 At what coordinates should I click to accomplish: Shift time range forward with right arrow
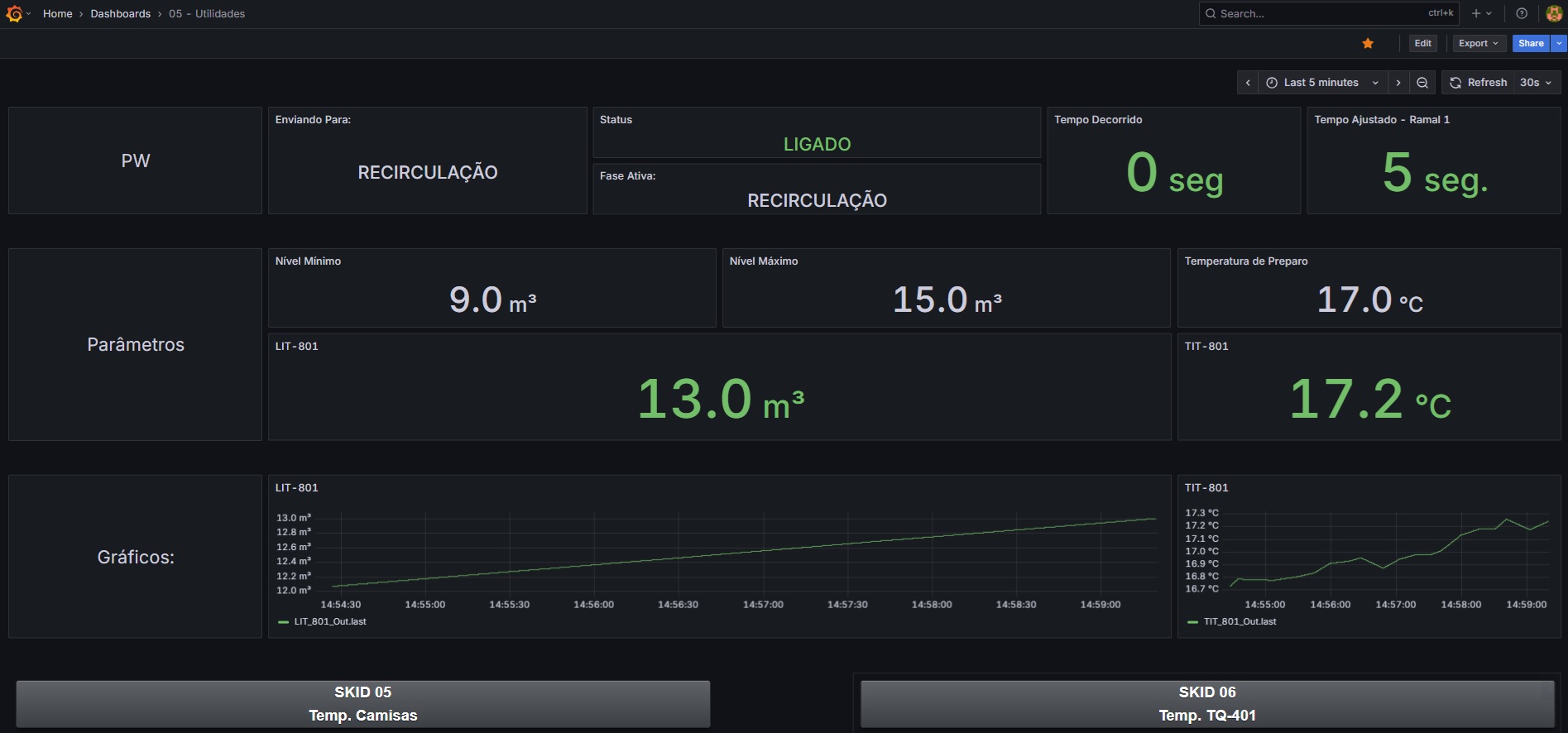coord(1398,83)
